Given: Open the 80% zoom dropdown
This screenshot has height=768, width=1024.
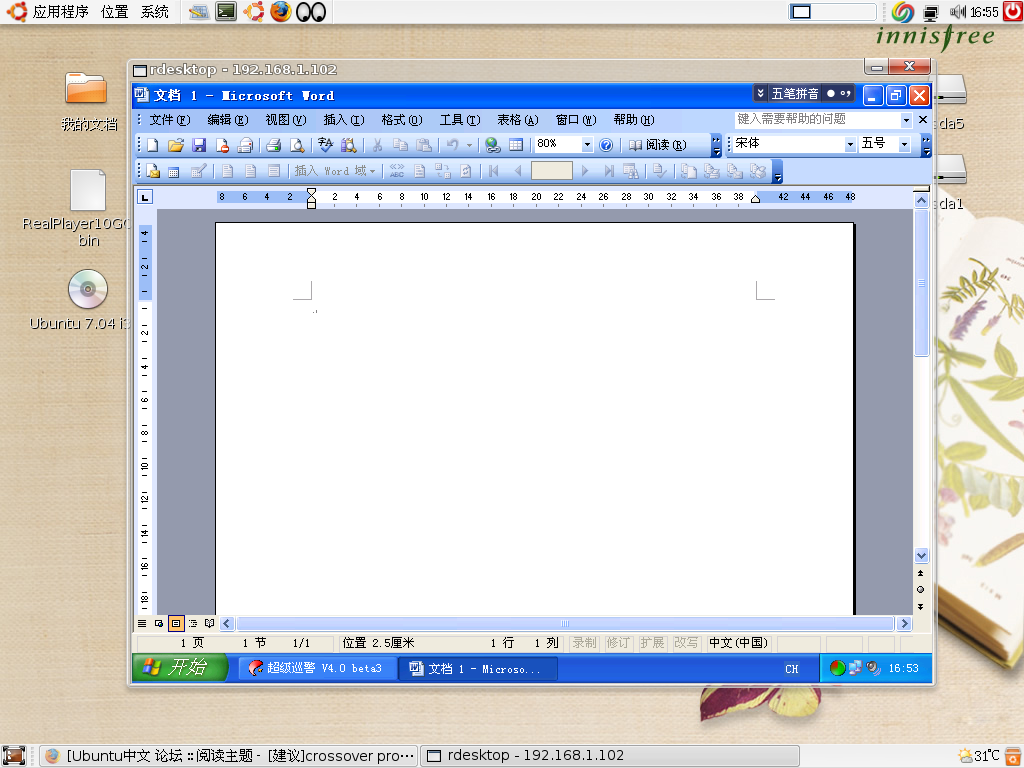Looking at the screenshot, I should [x=587, y=145].
